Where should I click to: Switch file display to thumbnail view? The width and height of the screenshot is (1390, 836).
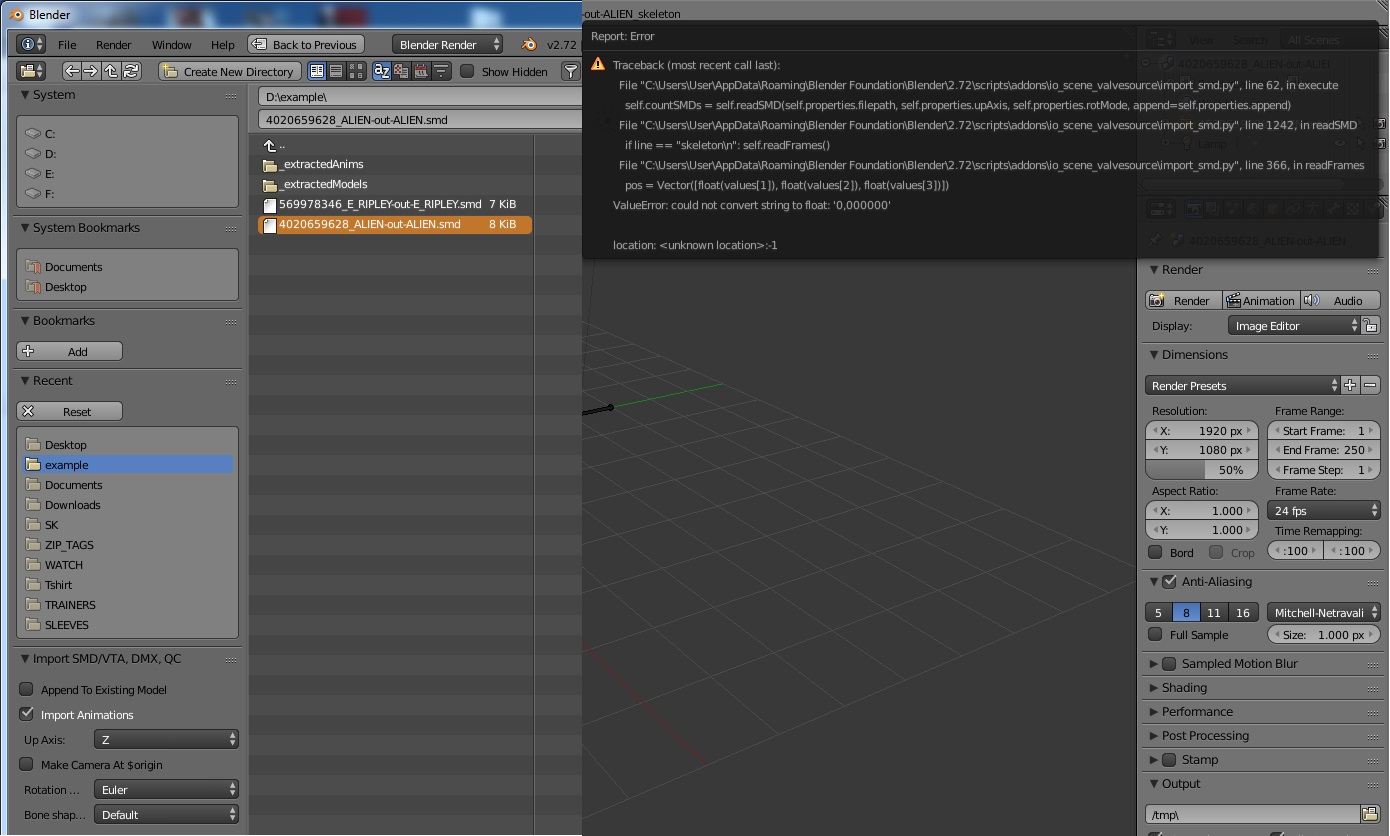pos(356,71)
